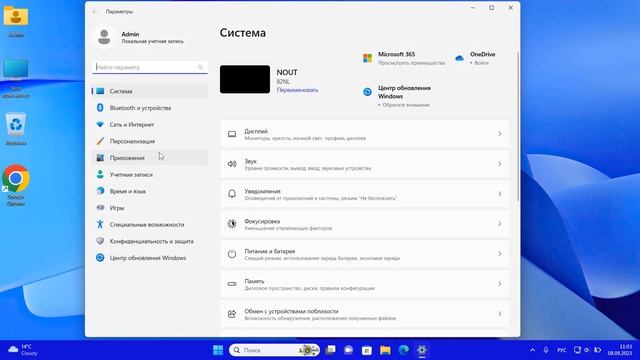640x360 pixels.
Task: Open Центр обновления Windows tile at top
Action: 397,96
